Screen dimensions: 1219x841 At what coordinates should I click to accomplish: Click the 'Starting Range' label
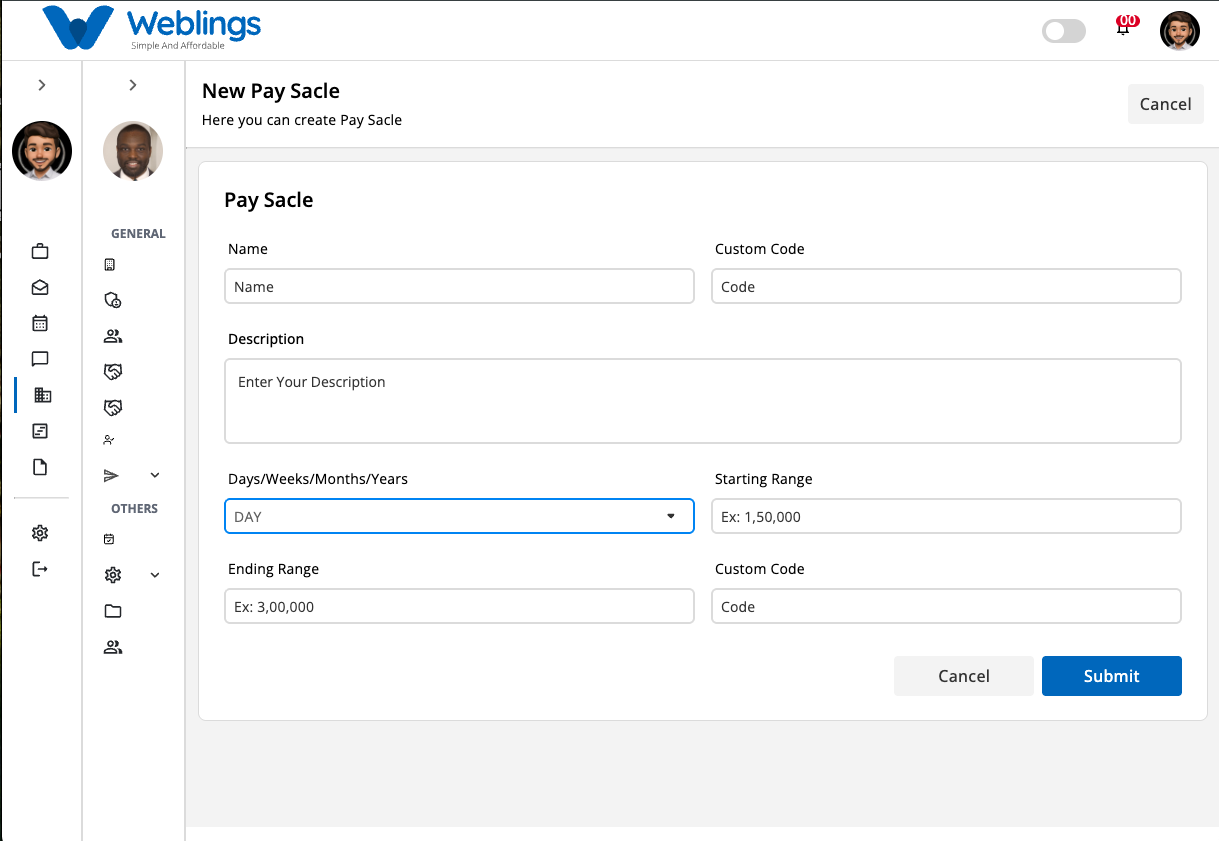click(x=764, y=479)
